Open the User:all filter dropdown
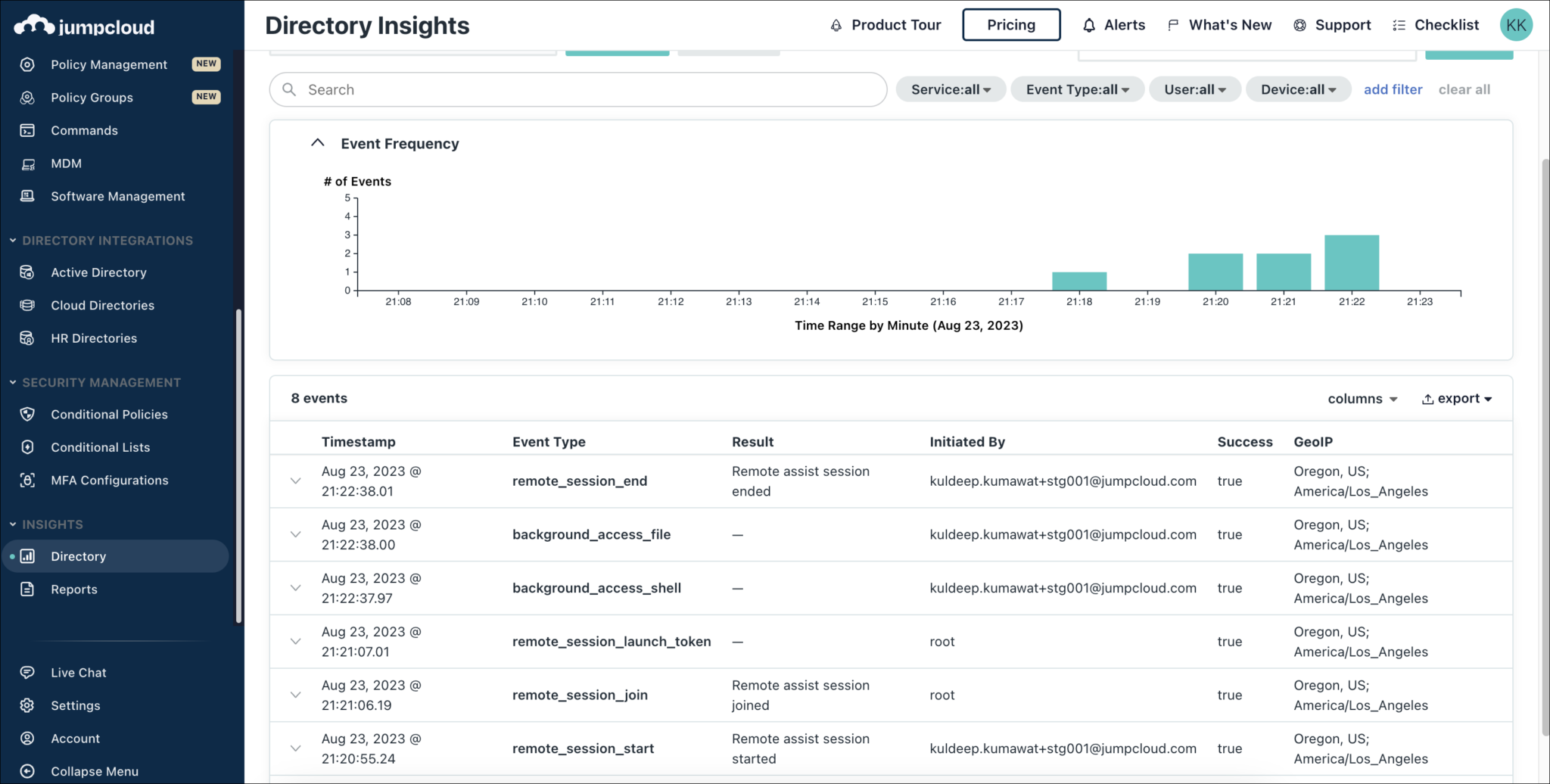1550x784 pixels. point(1194,89)
